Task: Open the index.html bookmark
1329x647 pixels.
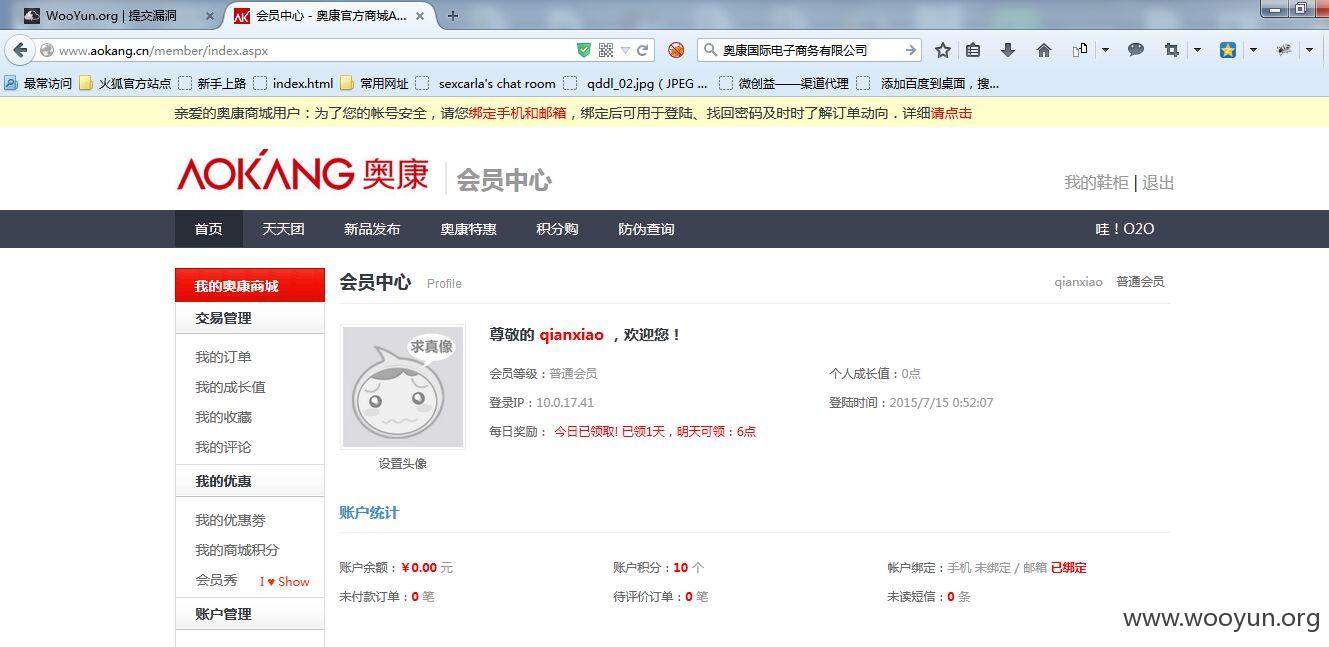Action: click(x=294, y=83)
